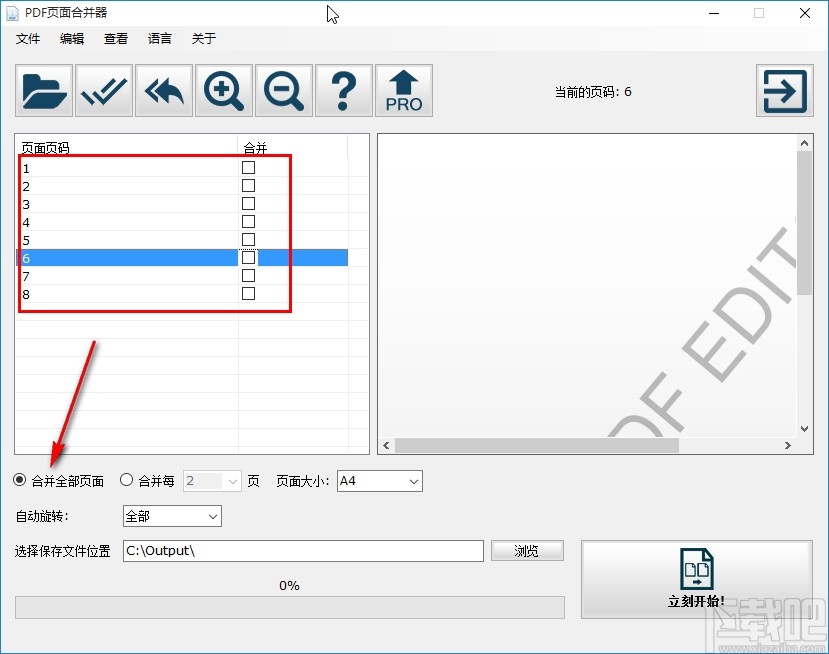The image size is (829, 654).
Task: Click the C:\Output\ save path field
Action: tap(300, 550)
